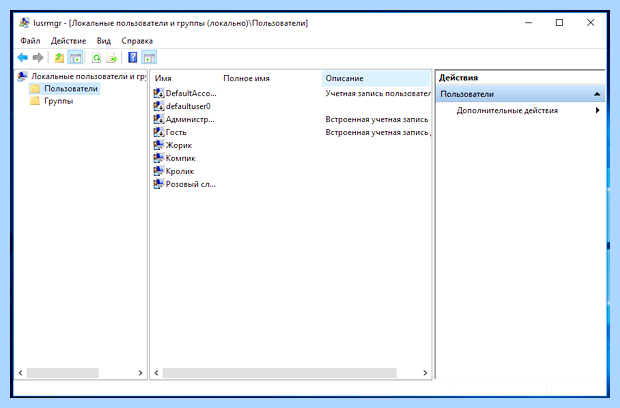Toggle console tree show/hide icon
Screen dimensions: 620x408
(75, 58)
